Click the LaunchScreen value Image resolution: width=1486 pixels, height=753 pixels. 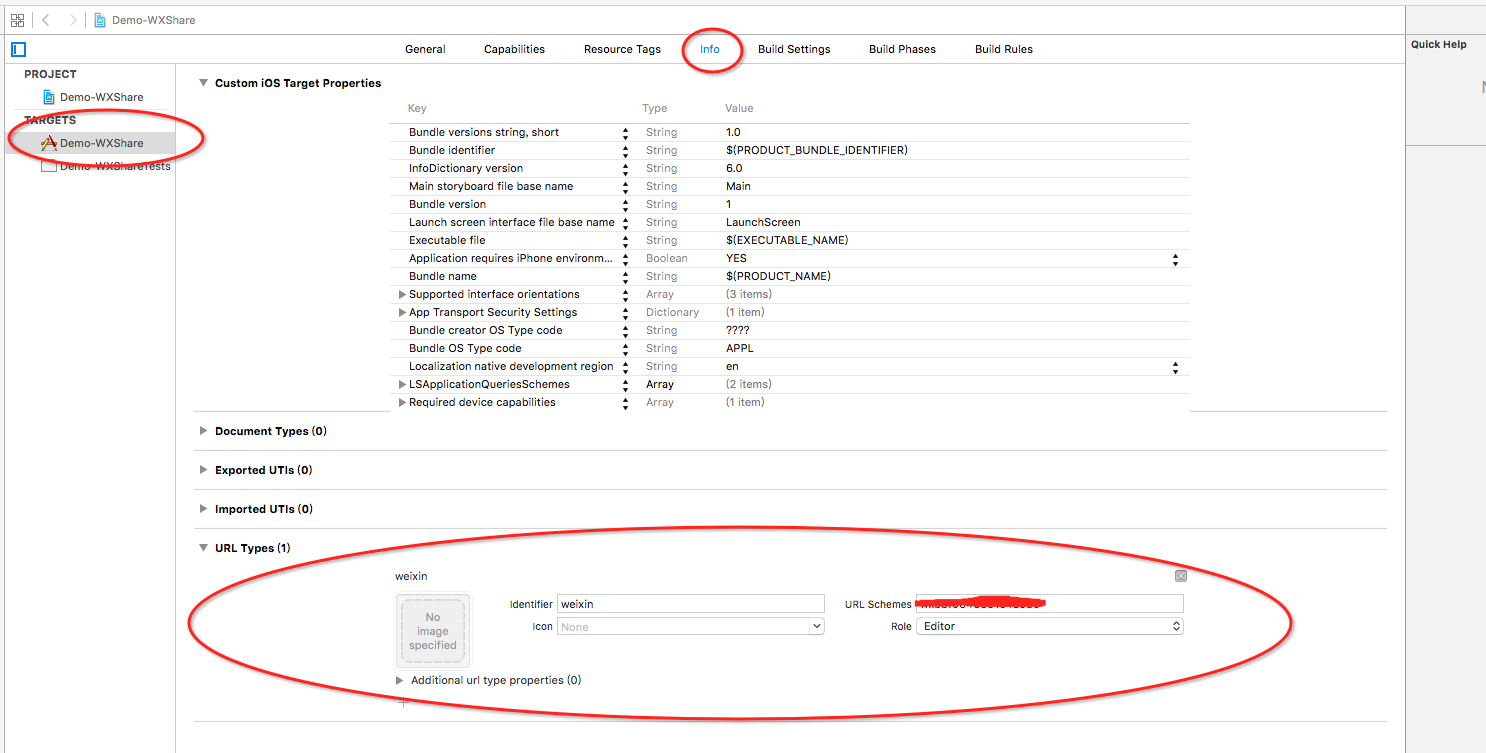[763, 222]
